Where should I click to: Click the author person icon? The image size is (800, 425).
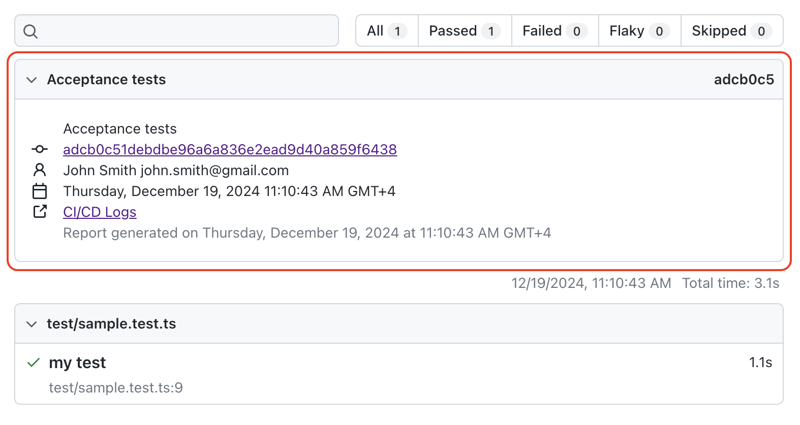click(x=40, y=171)
